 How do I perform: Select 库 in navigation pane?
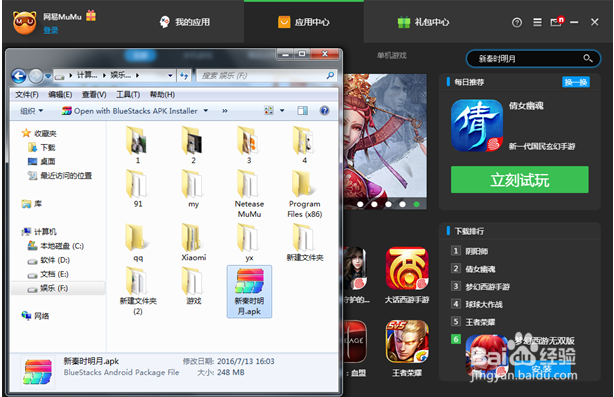pyautogui.click(x=32, y=204)
